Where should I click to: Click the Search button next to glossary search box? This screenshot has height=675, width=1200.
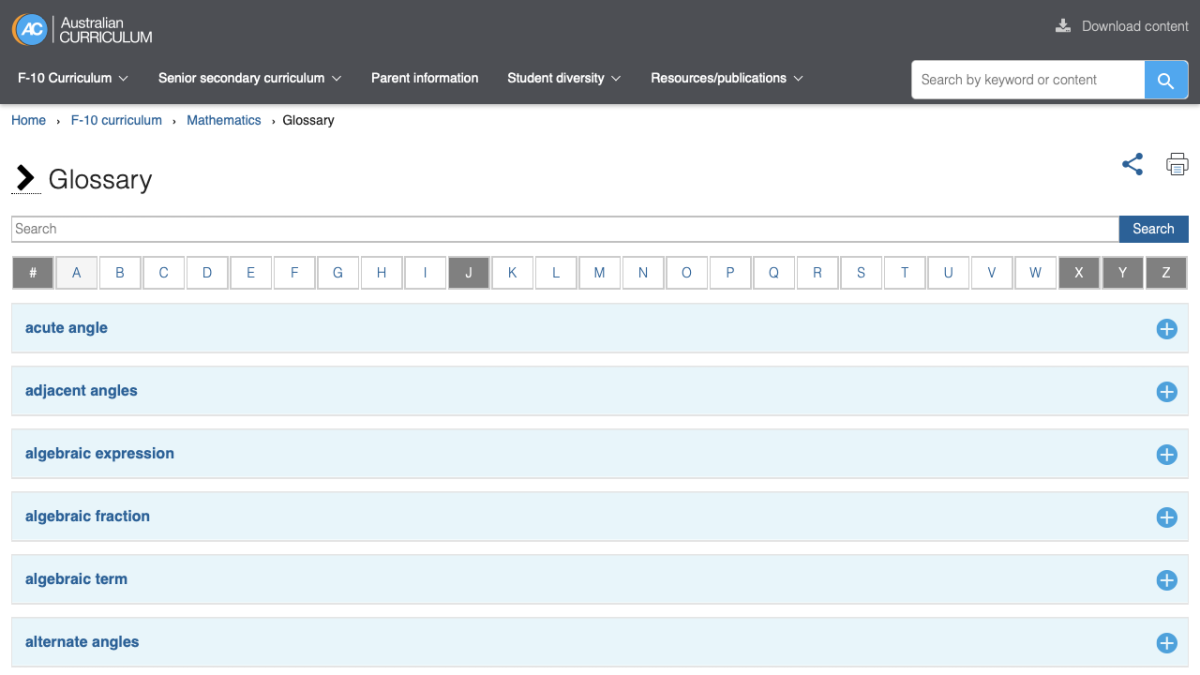coord(1153,228)
